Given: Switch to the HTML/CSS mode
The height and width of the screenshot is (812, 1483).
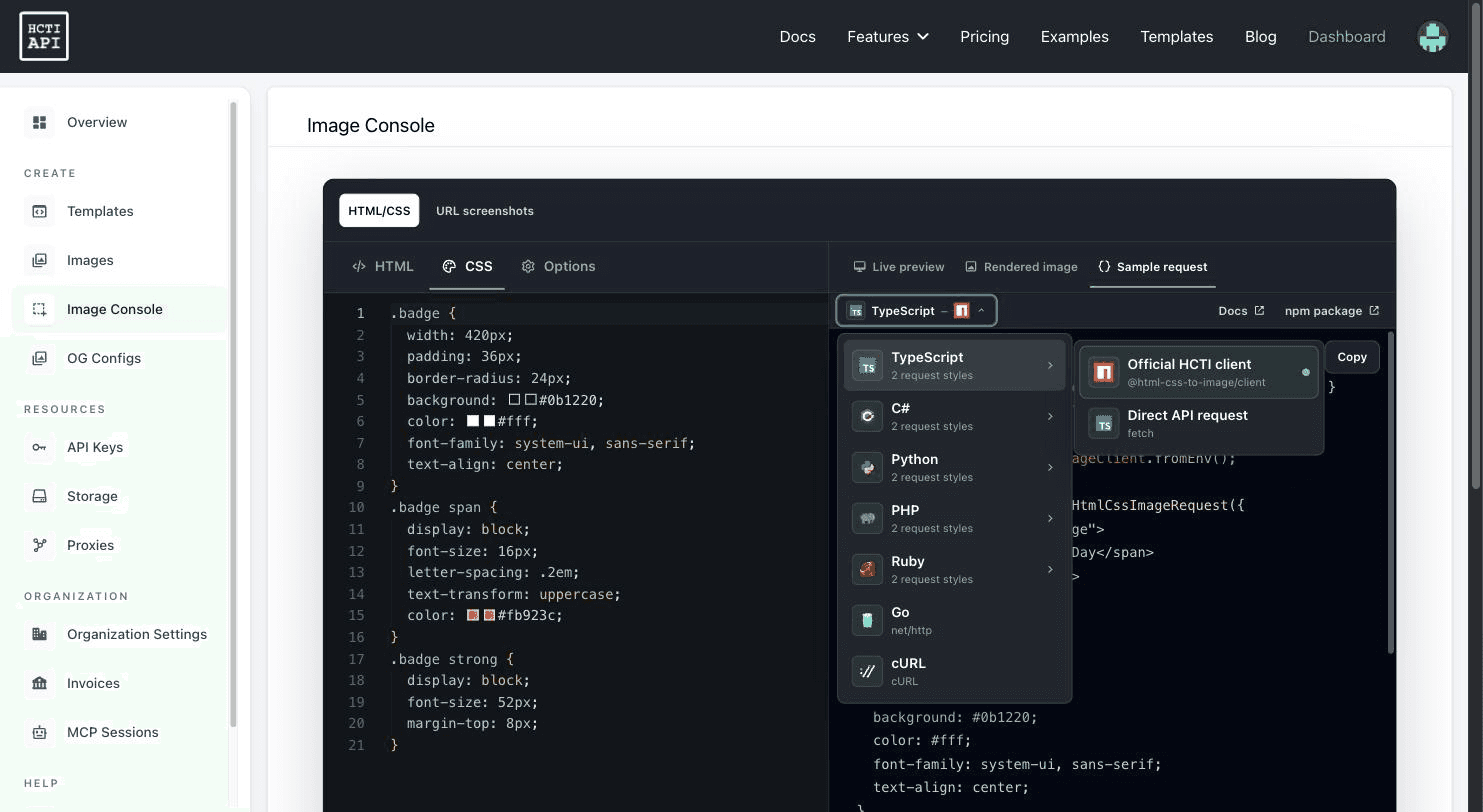Looking at the screenshot, I should click(379, 211).
